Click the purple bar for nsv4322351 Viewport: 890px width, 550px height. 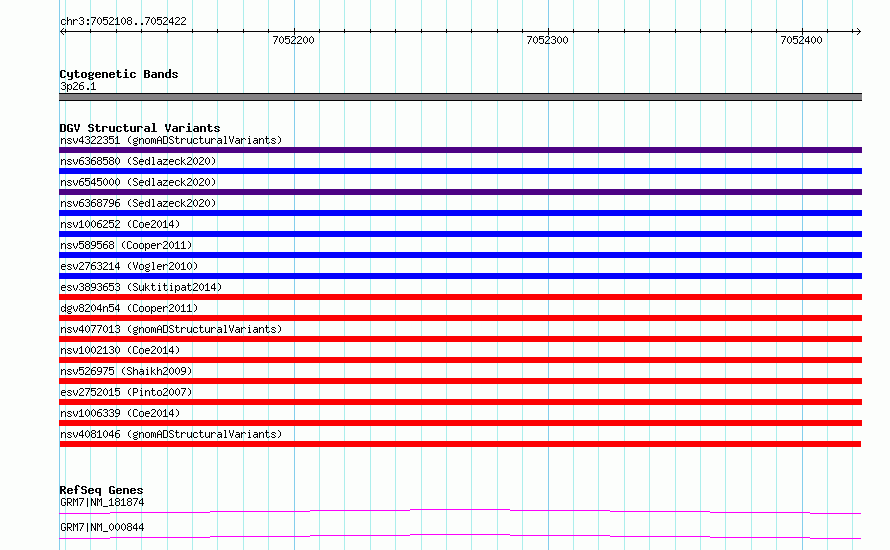click(460, 150)
